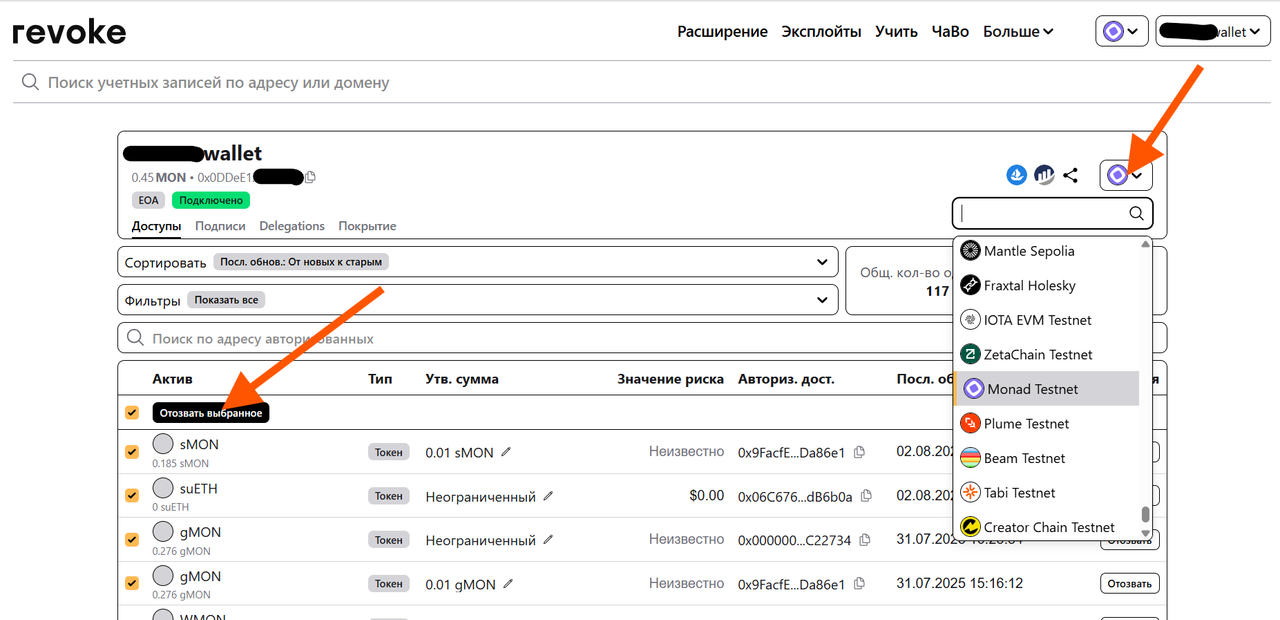1280x620 pixels.
Task: Click the Отозвать выбранное button
Action: pyautogui.click(x=211, y=413)
